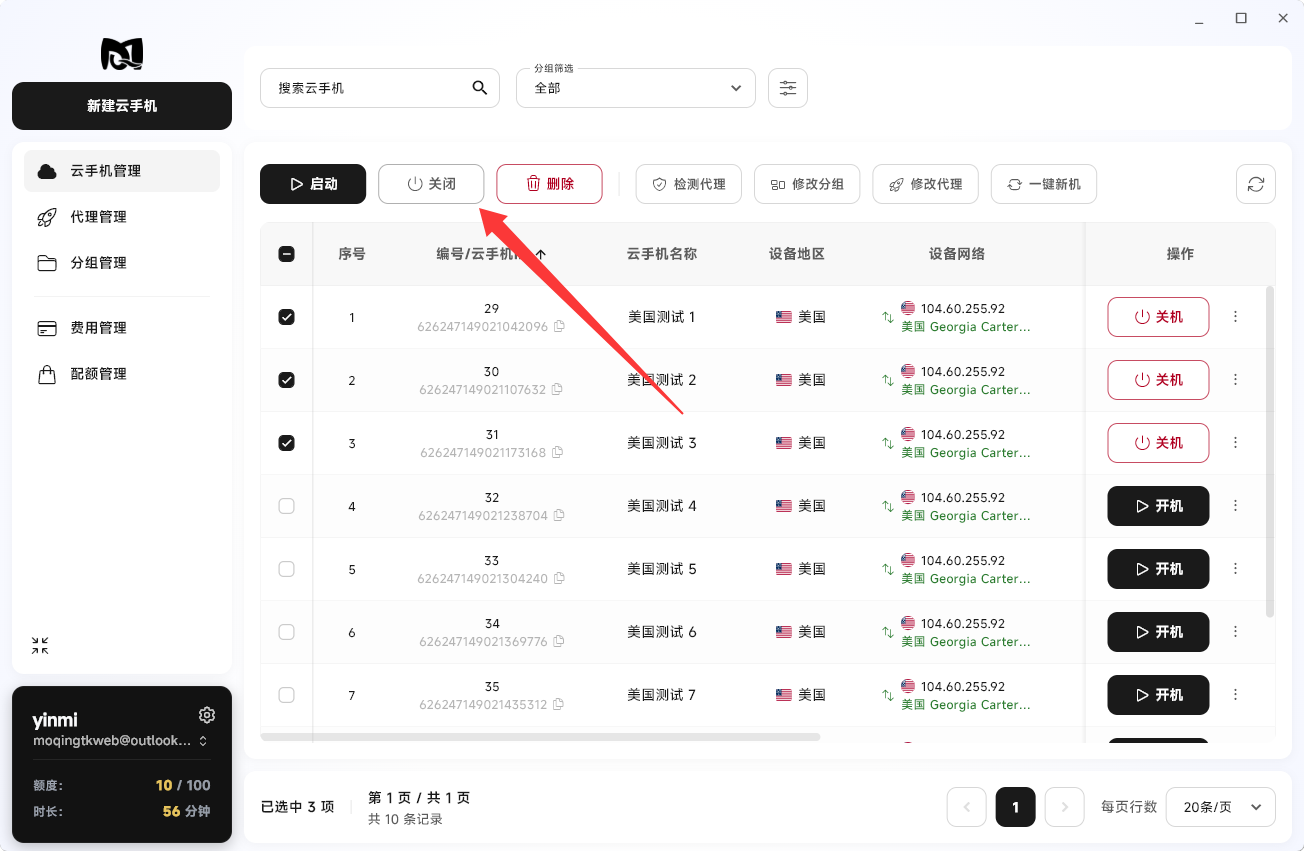Open 代理管理 in the sidebar
The height and width of the screenshot is (851, 1304).
122,217
